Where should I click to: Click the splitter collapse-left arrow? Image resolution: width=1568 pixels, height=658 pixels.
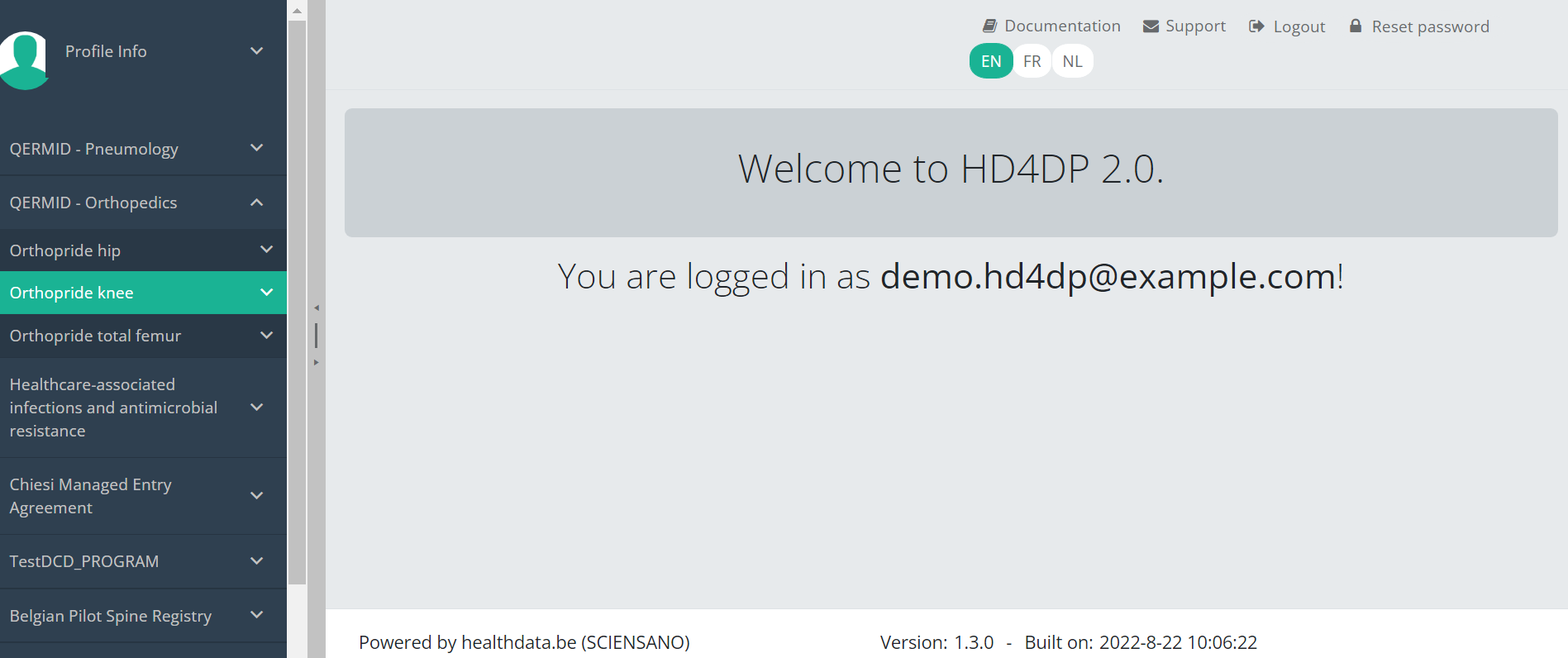[x=316, y=308]
